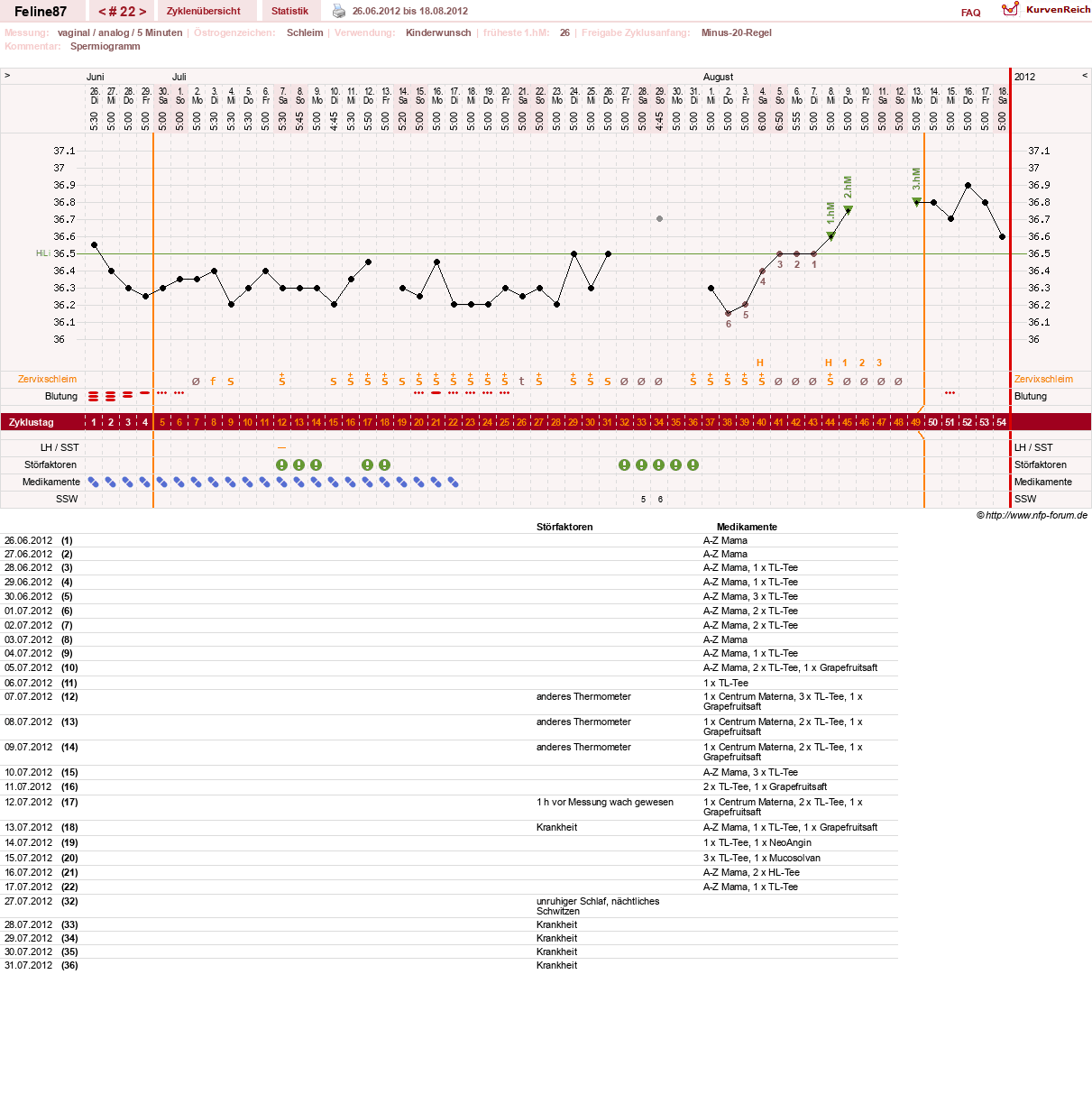Click the Störfaktoren warning icon on cycle day 18

tap(385, 465)
